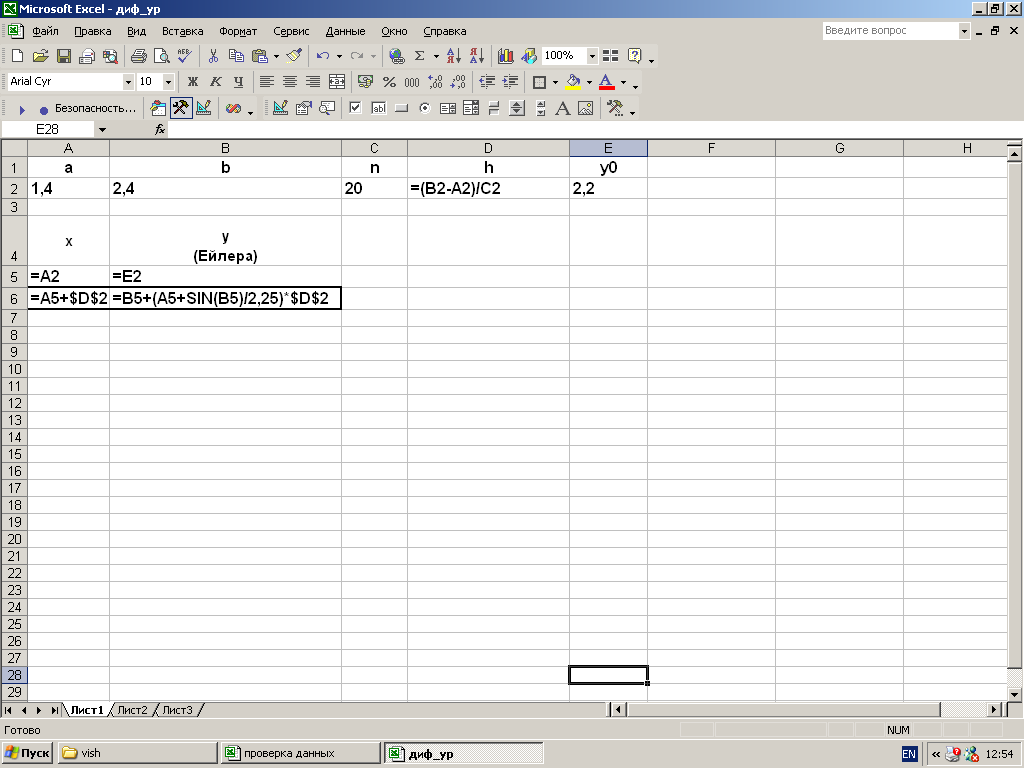This screenshot has height=768, width=1024.
Task: Copy the selection
Action: click(x=236, y=56)
